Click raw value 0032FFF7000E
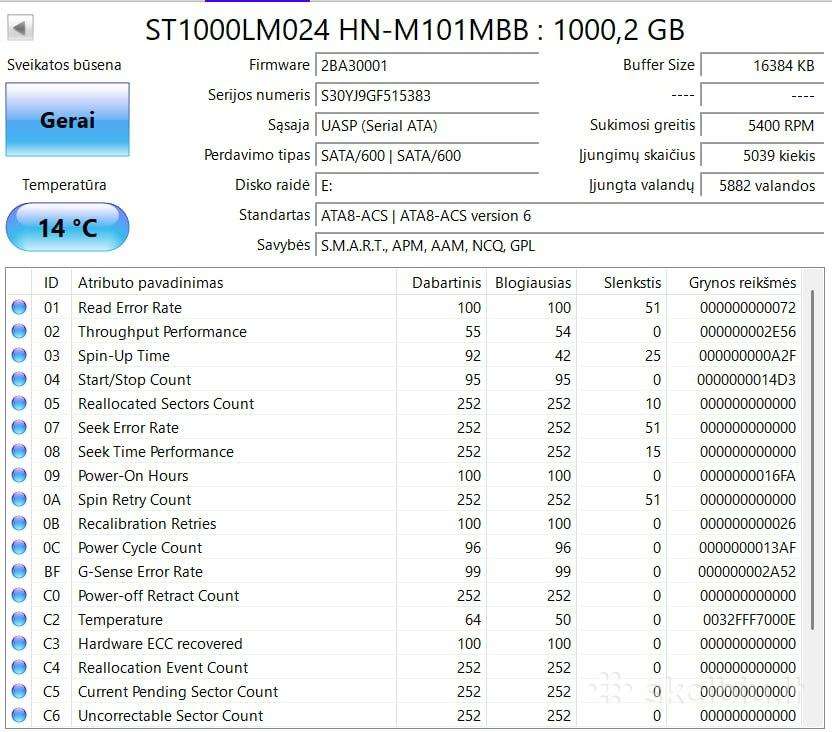Viewport: 832px width, 732px height. (749, 620)
